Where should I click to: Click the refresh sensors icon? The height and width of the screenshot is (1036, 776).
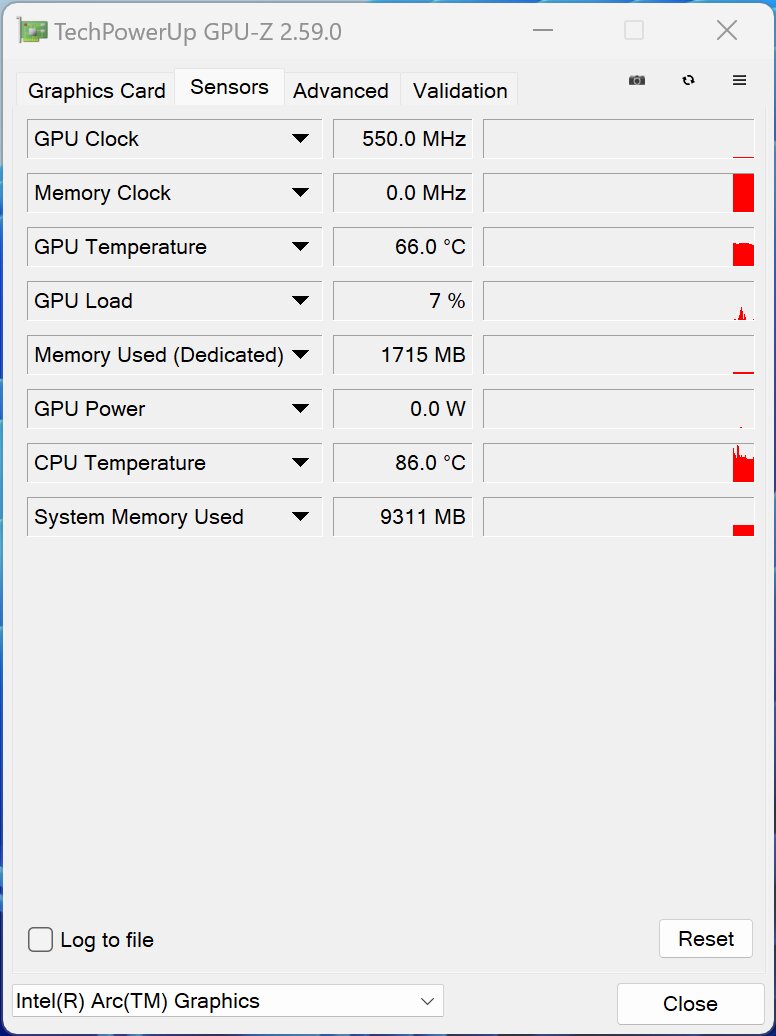point(688,80)
